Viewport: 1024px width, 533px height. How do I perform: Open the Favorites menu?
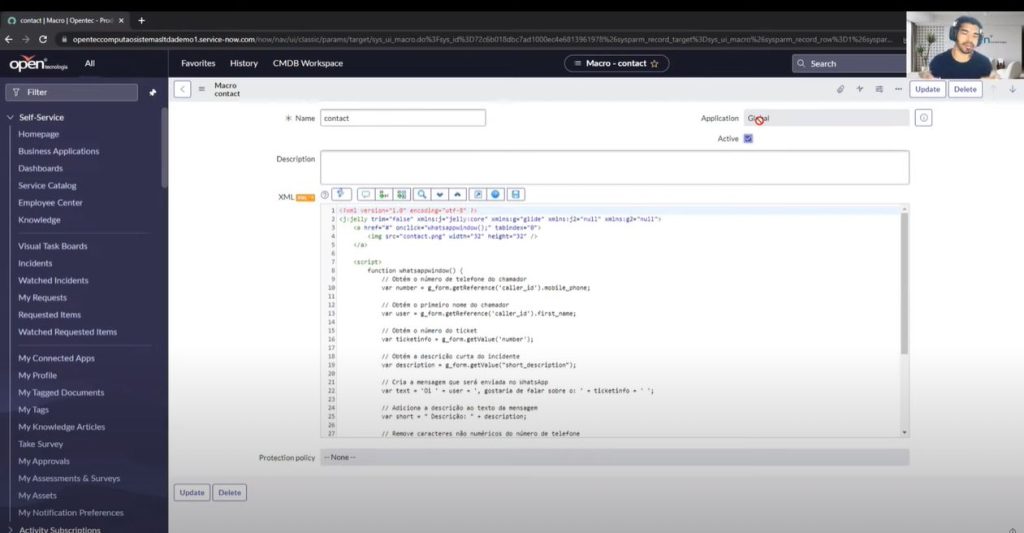[x=198, y=63]
